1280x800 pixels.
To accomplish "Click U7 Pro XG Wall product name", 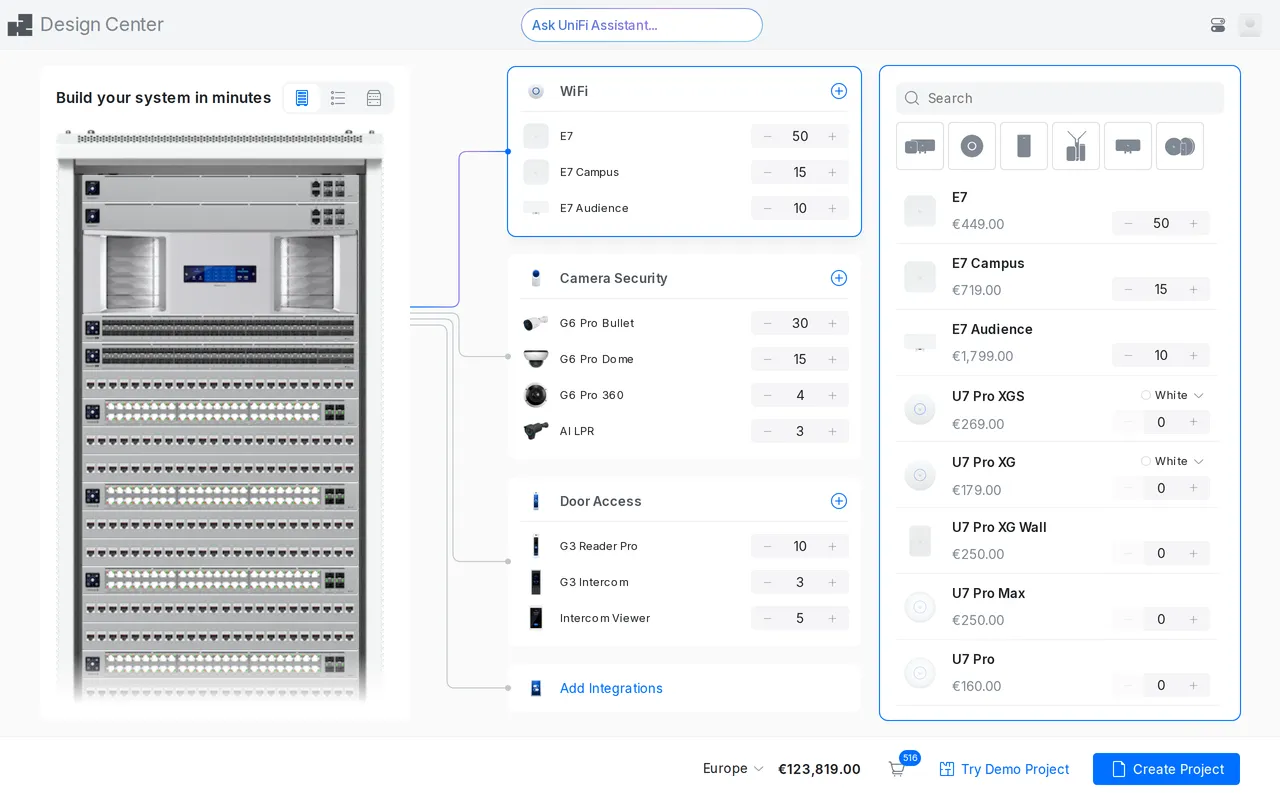I will pos(999,527).
